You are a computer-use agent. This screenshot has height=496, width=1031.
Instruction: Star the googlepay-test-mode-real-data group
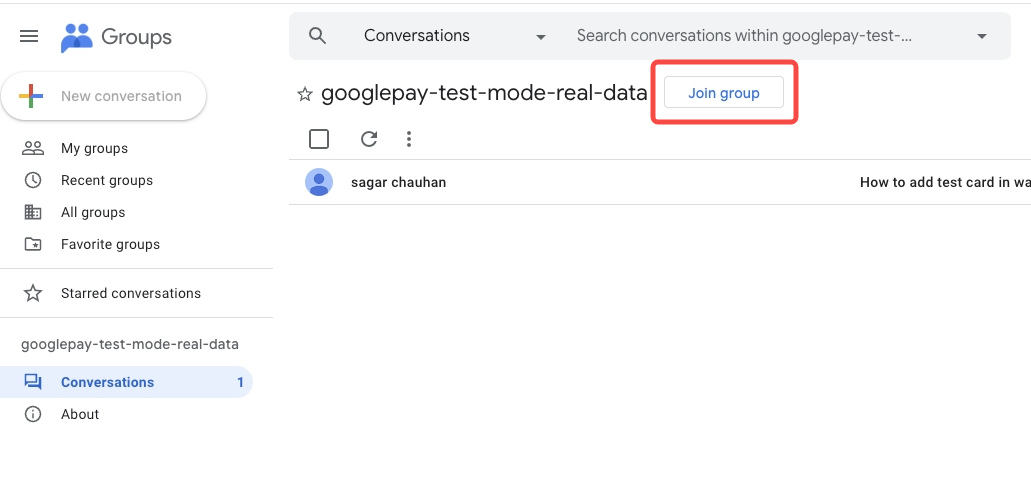[304, 94]
